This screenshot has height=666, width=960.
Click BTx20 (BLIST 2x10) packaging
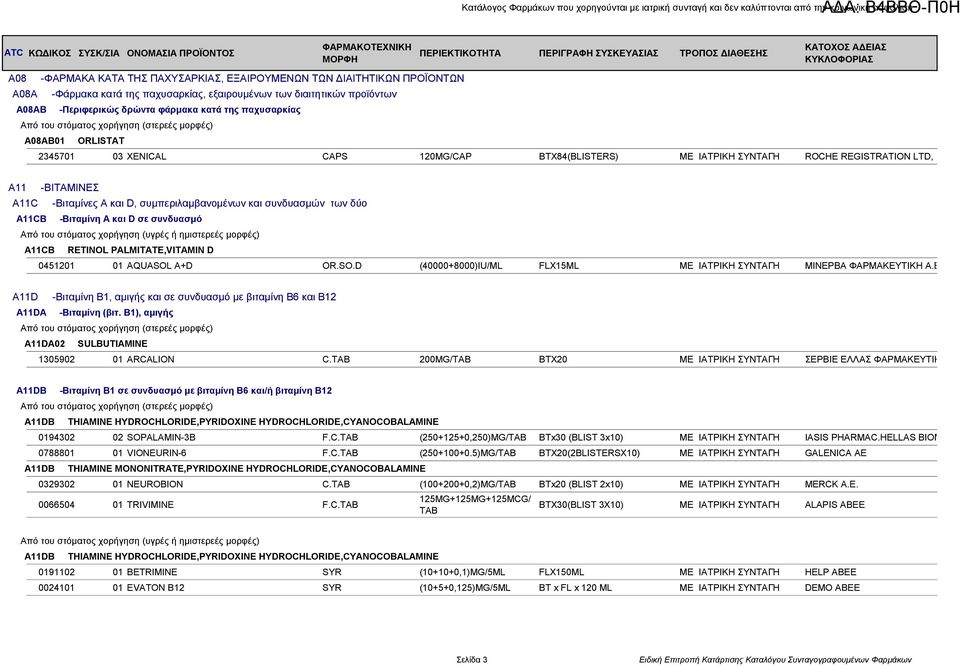pyautogui.click(x=581, y=484)
